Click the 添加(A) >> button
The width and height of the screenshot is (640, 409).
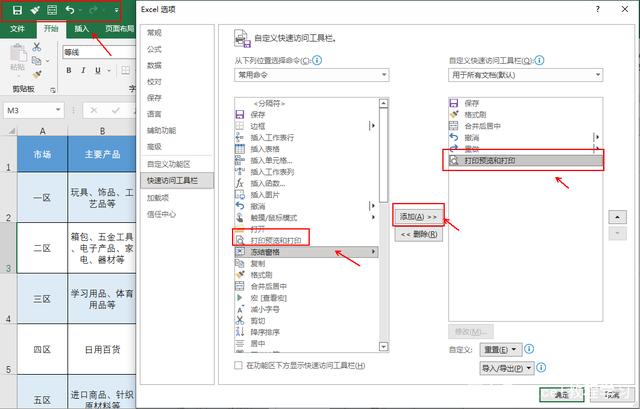pos(419,216)
